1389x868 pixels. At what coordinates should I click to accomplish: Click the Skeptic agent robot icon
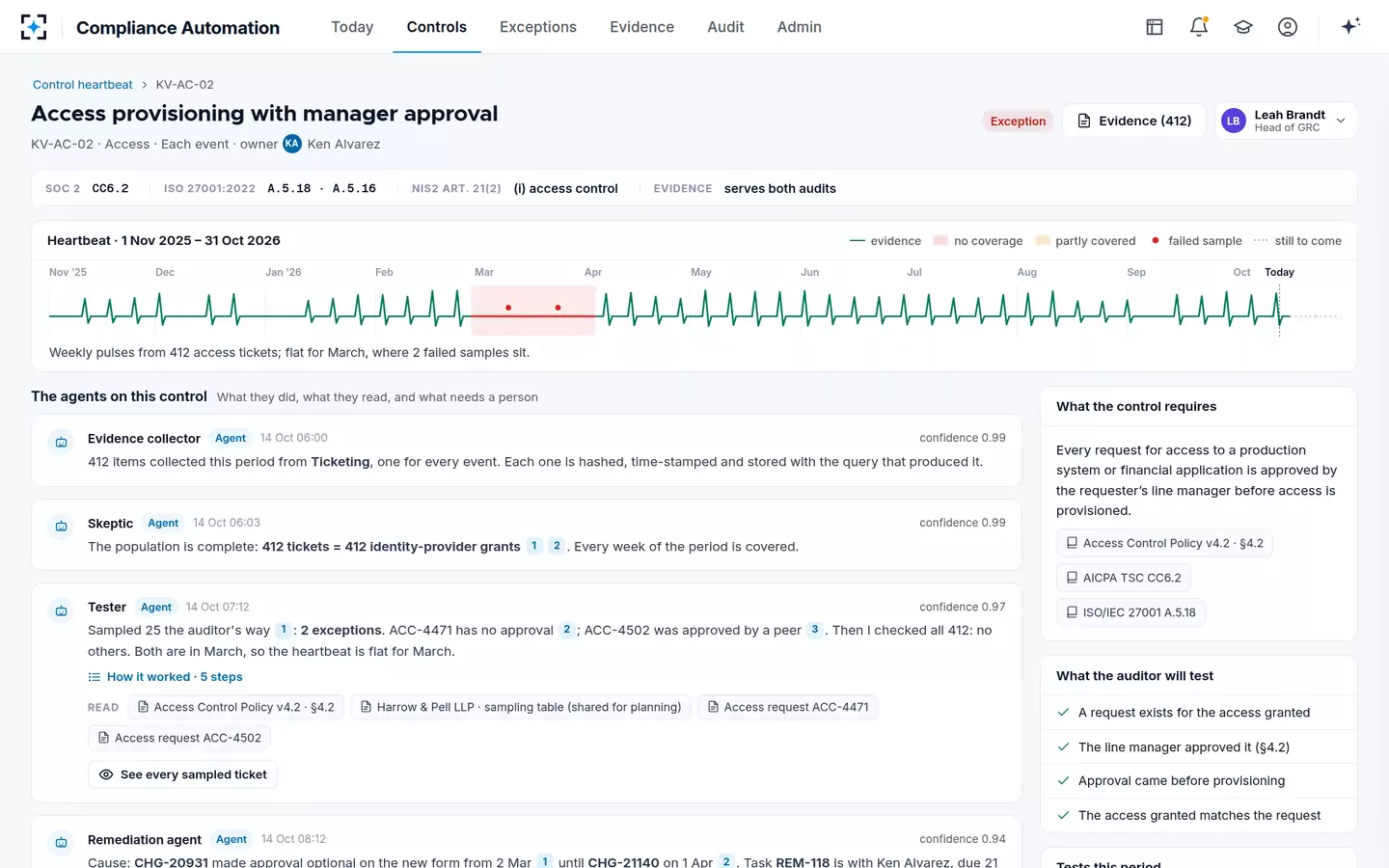click(61, 527)
